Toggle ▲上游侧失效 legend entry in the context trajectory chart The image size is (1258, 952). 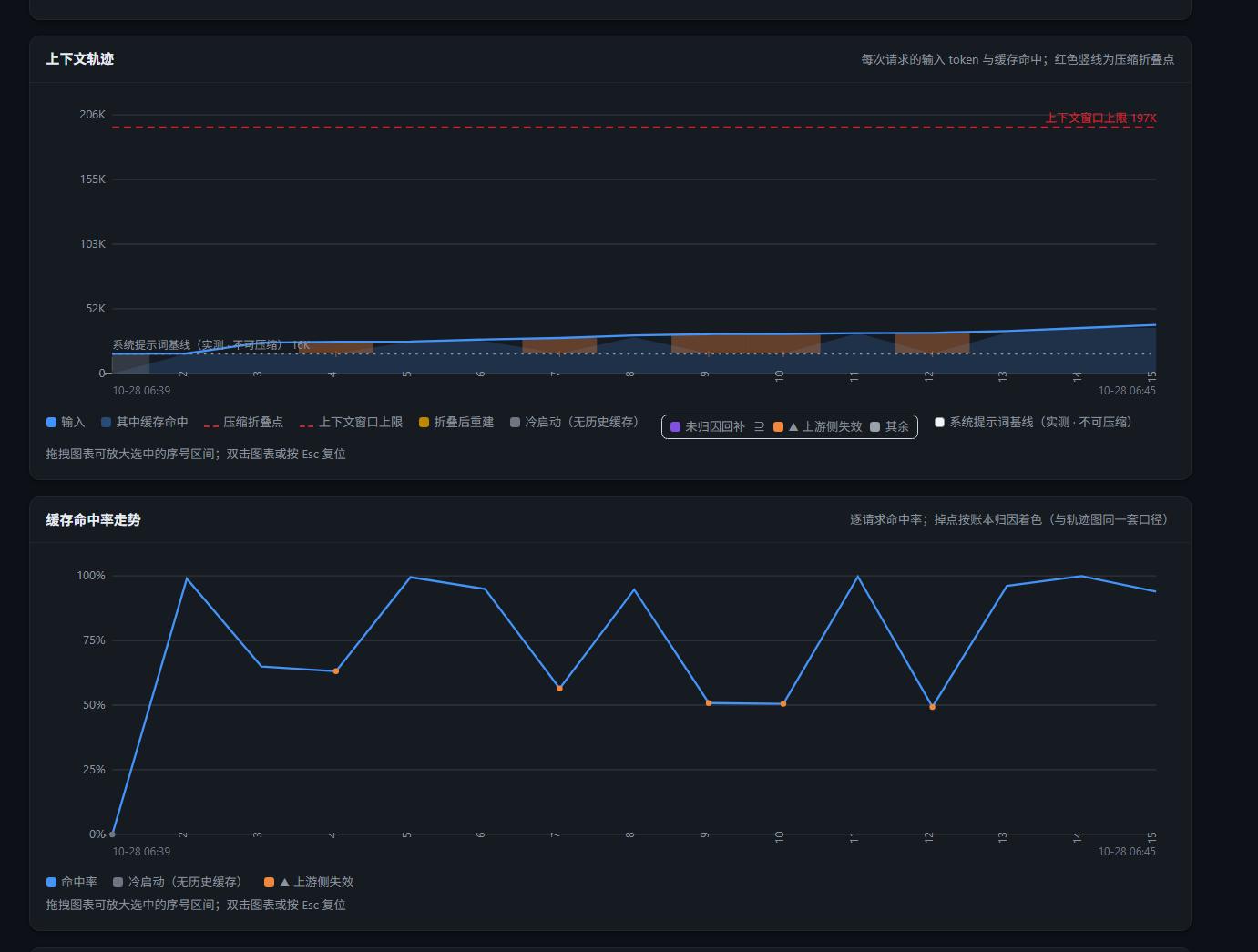point(818,426)
